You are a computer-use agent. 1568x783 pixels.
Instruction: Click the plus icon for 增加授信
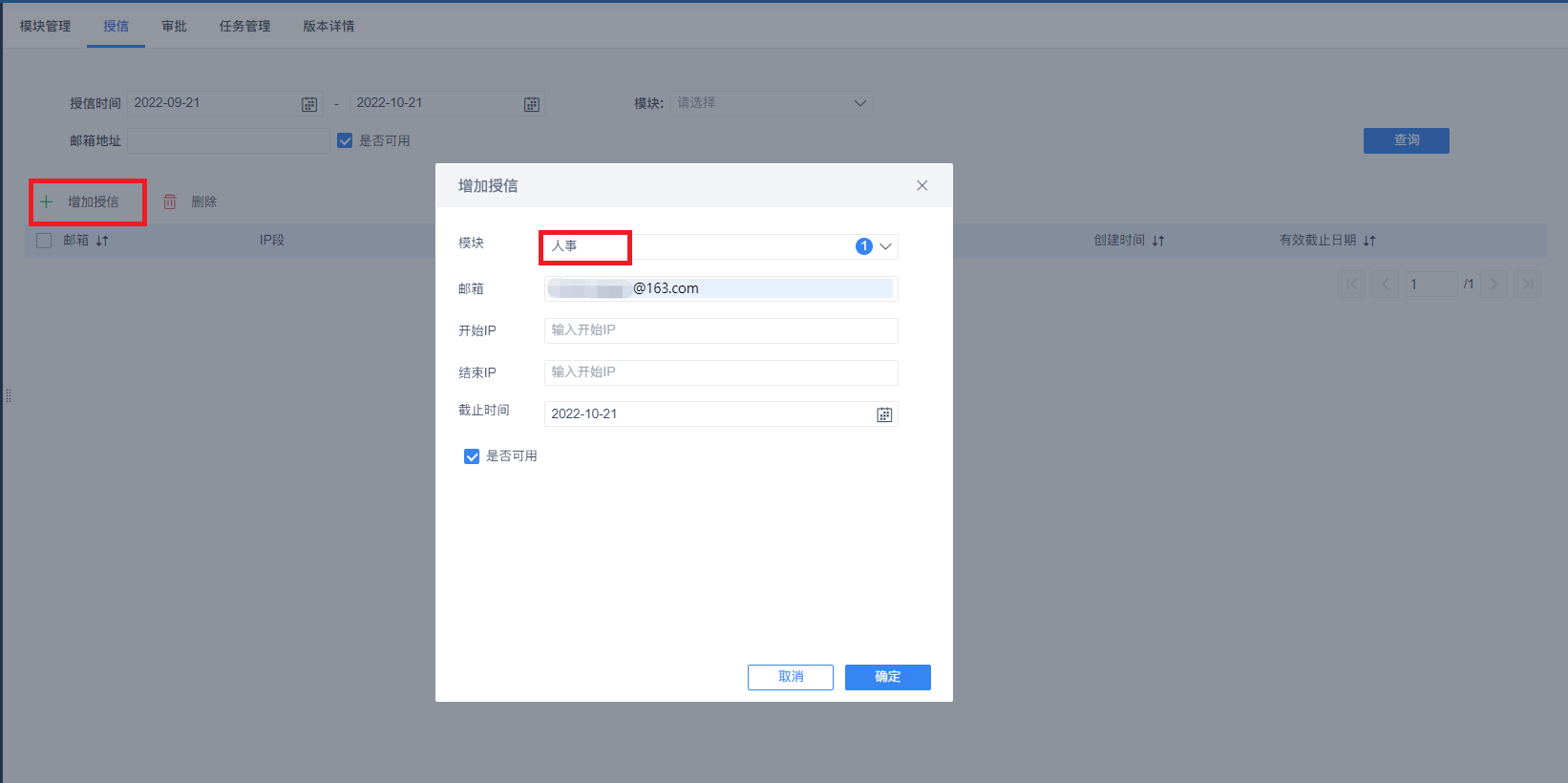[x=46, y=201]
